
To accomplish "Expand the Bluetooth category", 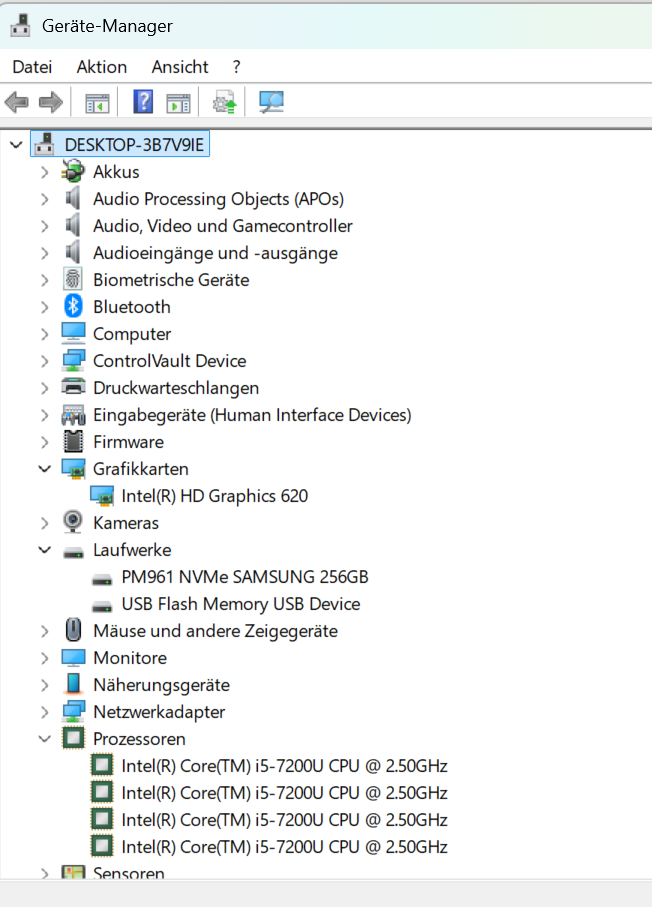I will pyautogui.click(x=45, y=307).
